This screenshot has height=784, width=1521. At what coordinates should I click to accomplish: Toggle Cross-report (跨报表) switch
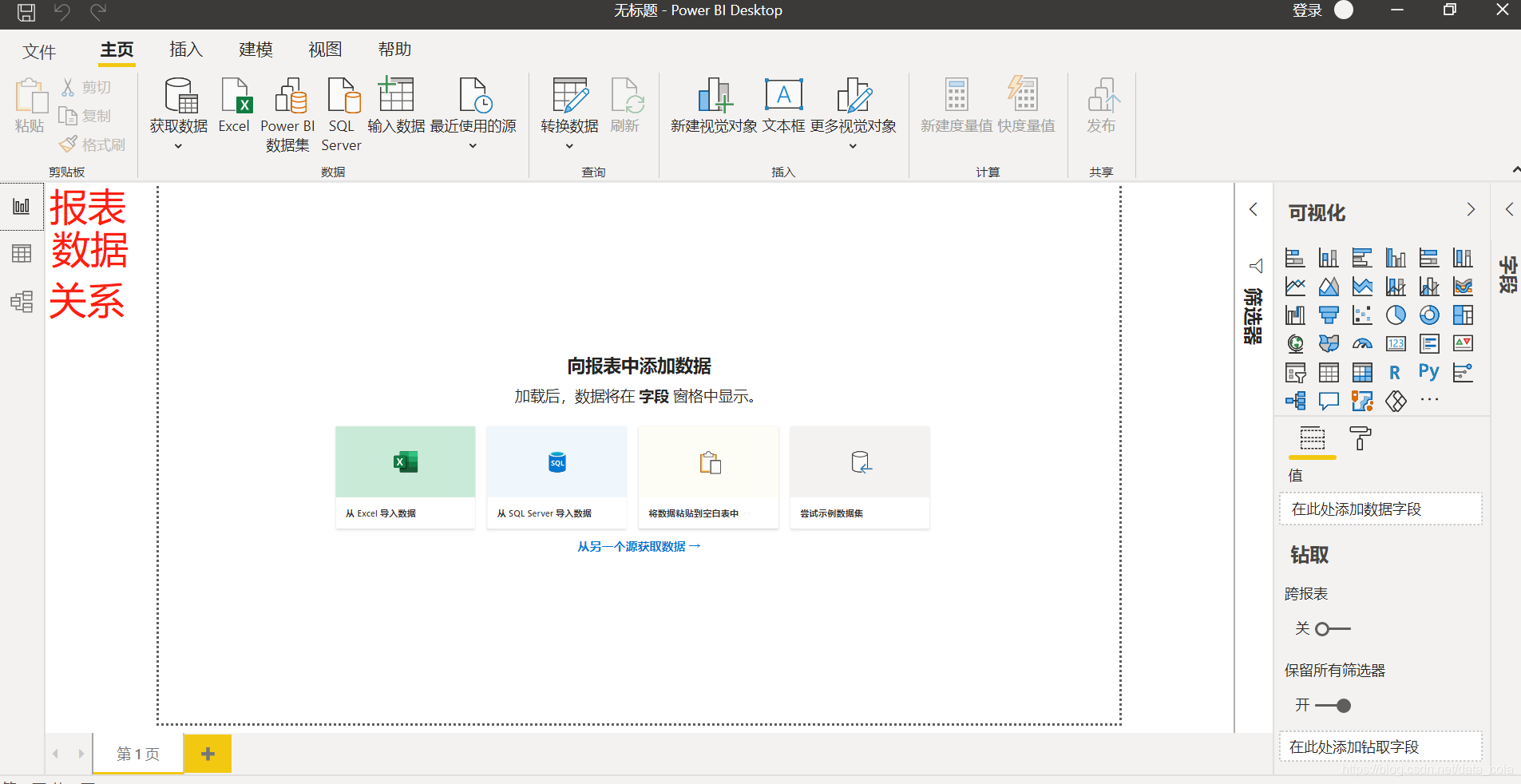1333,629
